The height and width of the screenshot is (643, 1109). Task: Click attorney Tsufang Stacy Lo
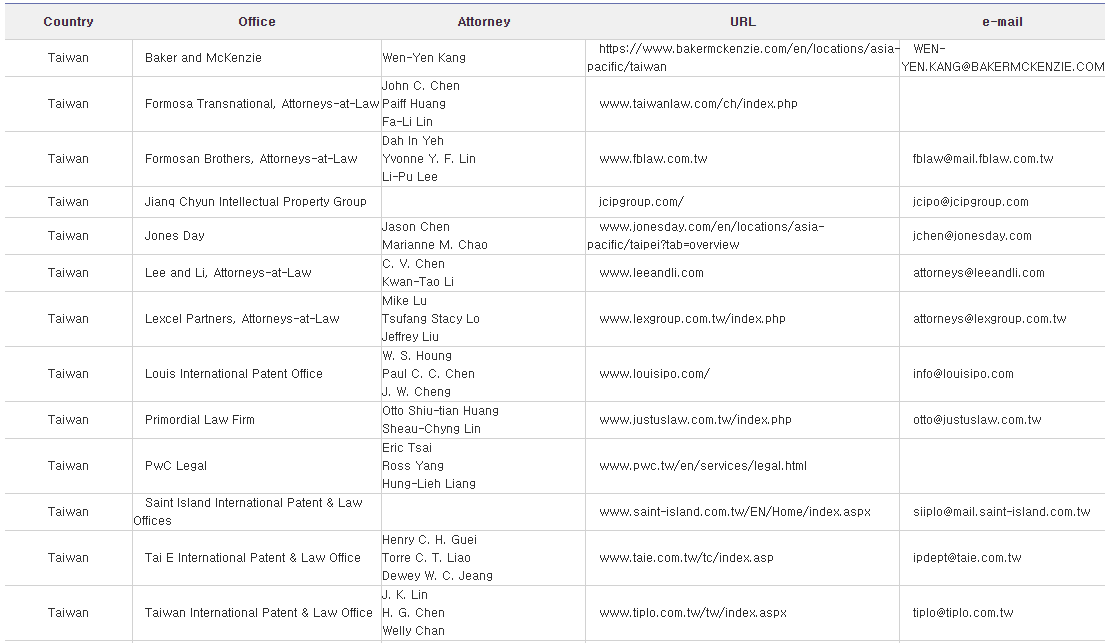[431, 319]
